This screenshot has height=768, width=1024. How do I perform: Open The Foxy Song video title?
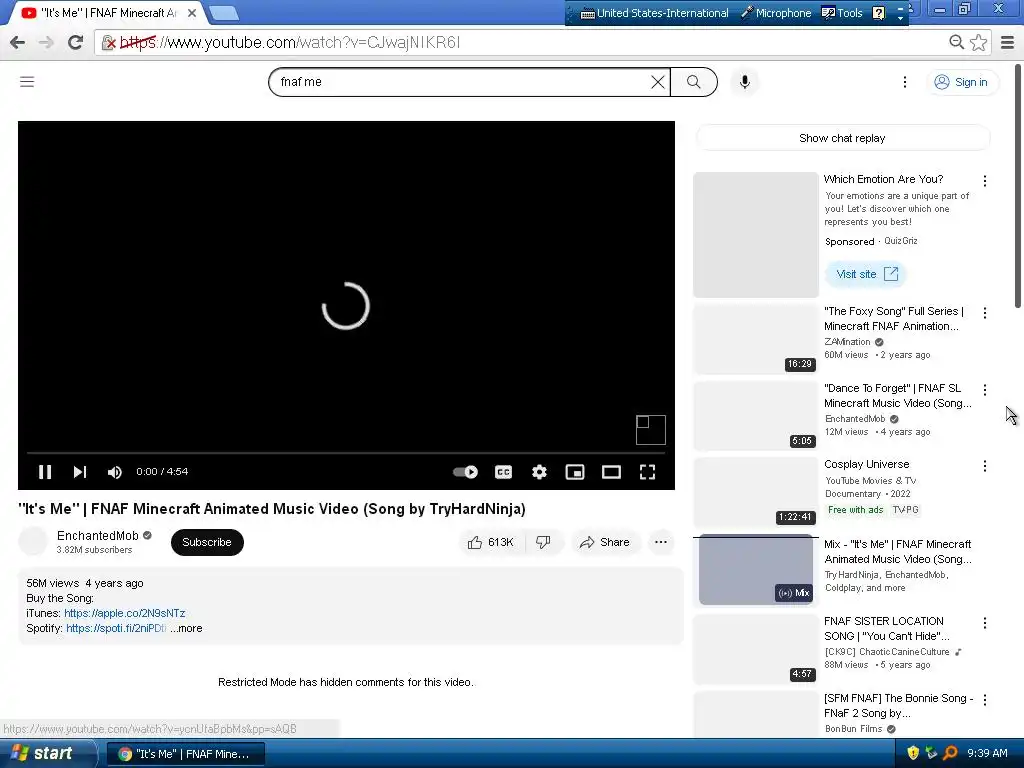[893, 319]
